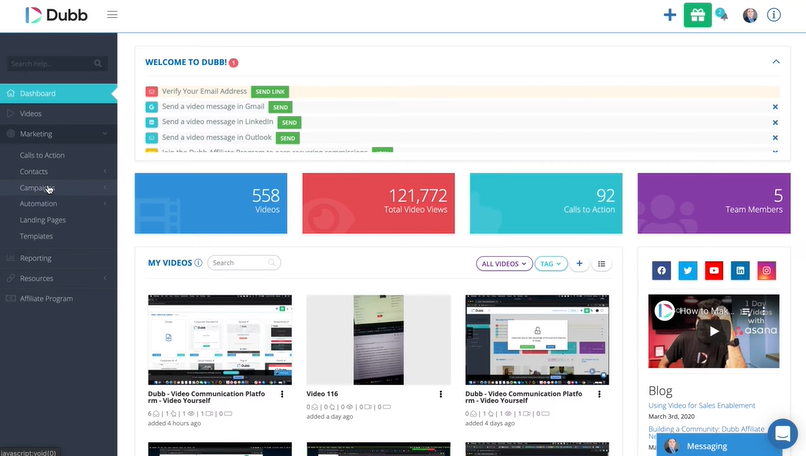Viewport: 806px width, 456px height.
Task: Collapse the Marketing menu section
Action: pyautogui.click(x=105, y=134)
